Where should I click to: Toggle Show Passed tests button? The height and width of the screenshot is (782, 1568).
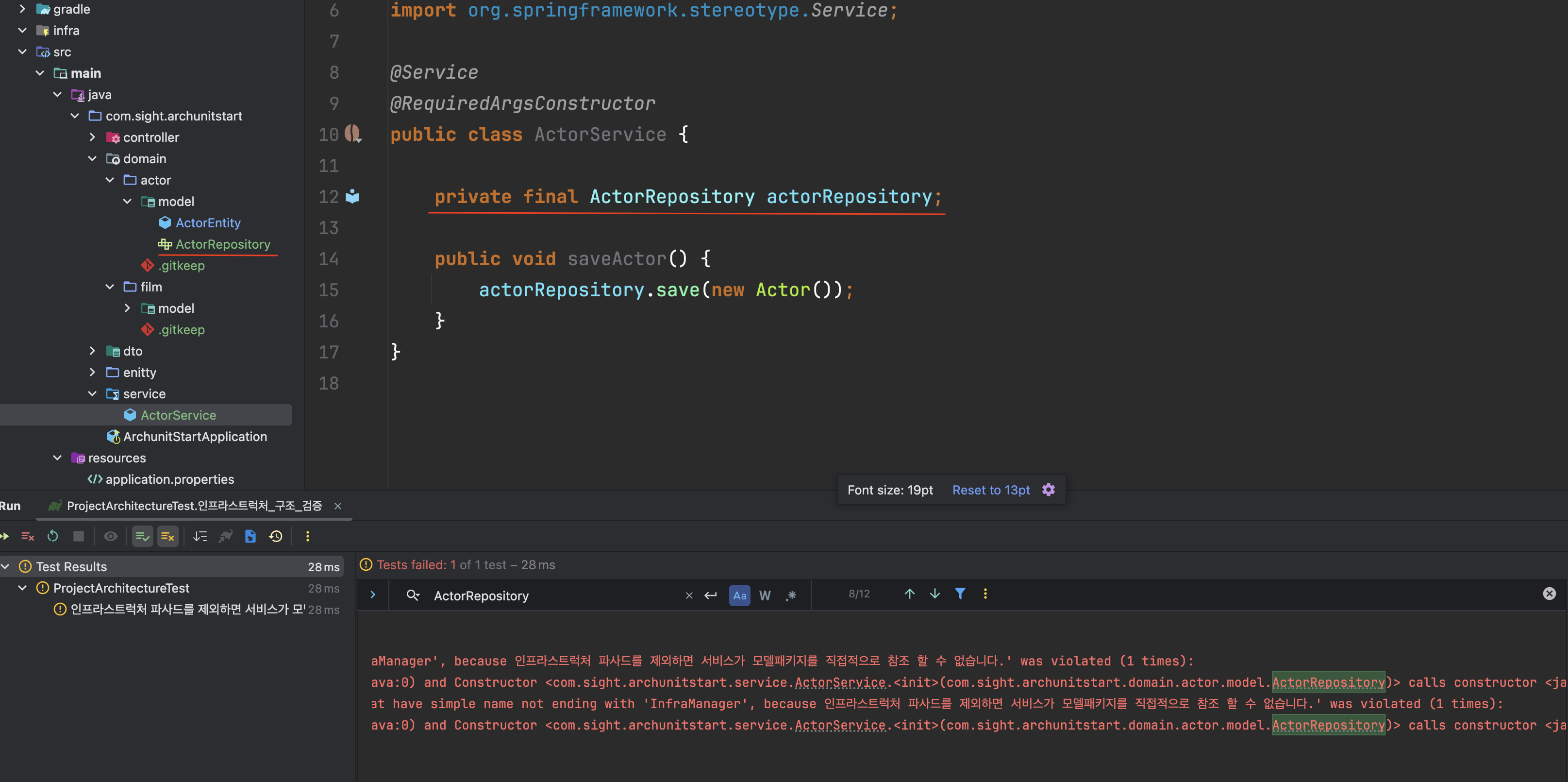[142, 536]
